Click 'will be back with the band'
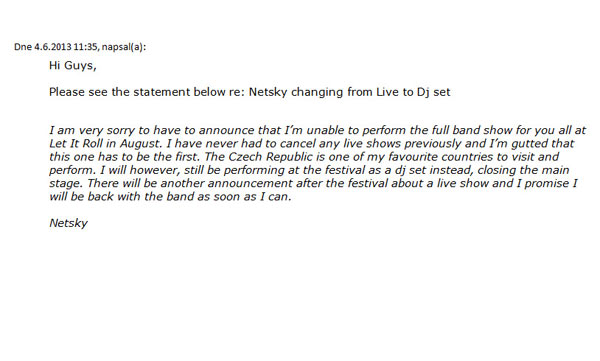 click(122, 197)
